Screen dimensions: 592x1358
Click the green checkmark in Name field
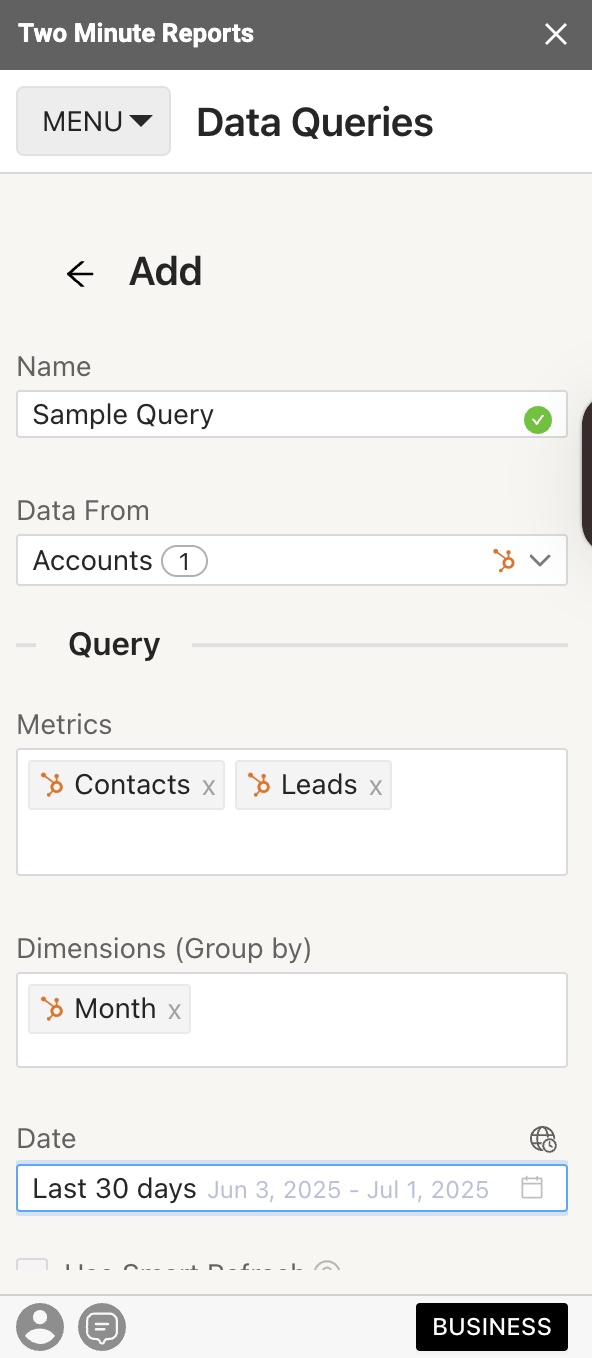click(538, 420)
